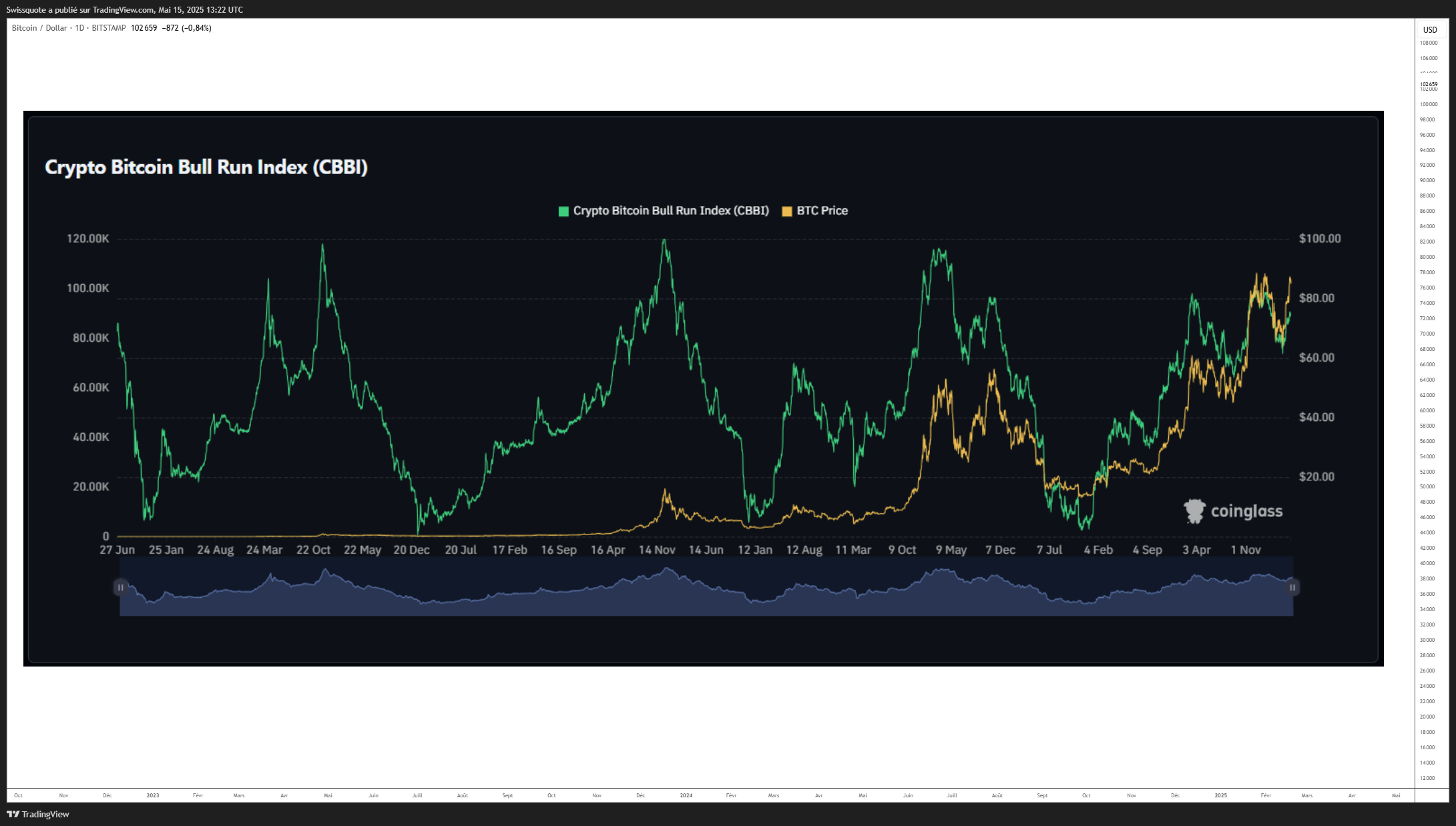
Task: Click the TradingView logo at the bottom left
Action: [38, 814]
